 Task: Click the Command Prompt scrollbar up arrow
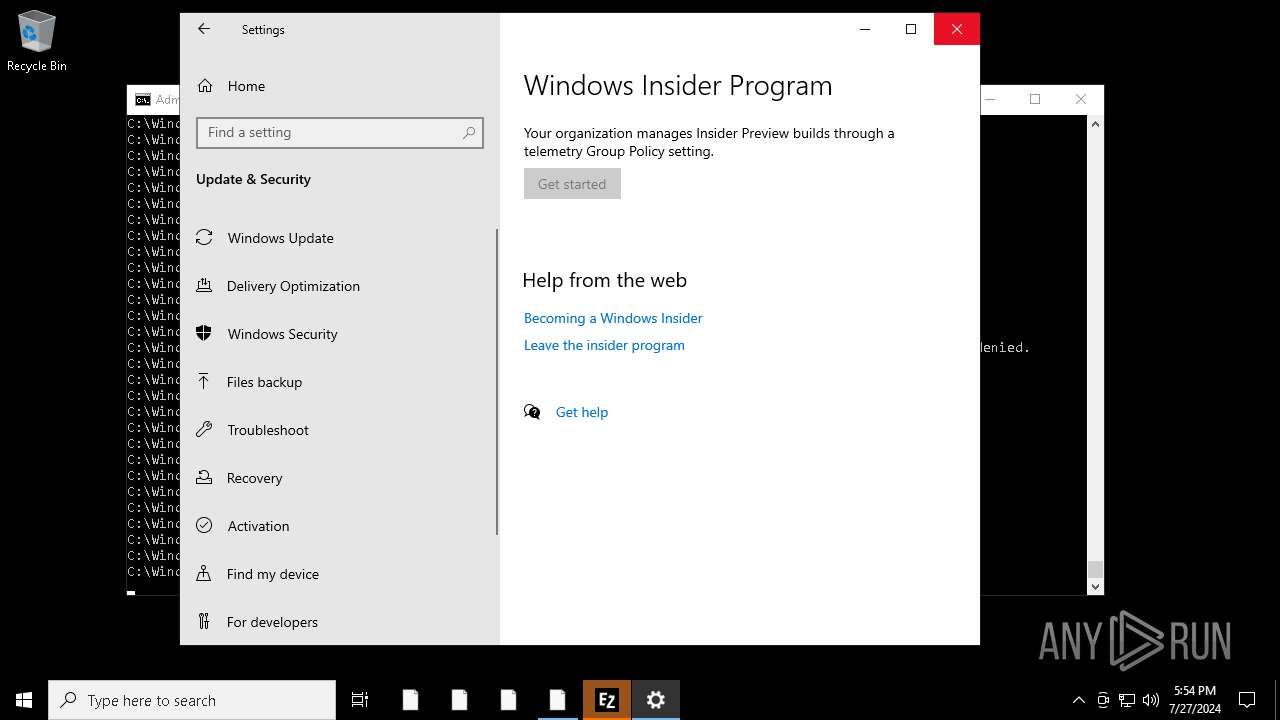(1095, 124)
